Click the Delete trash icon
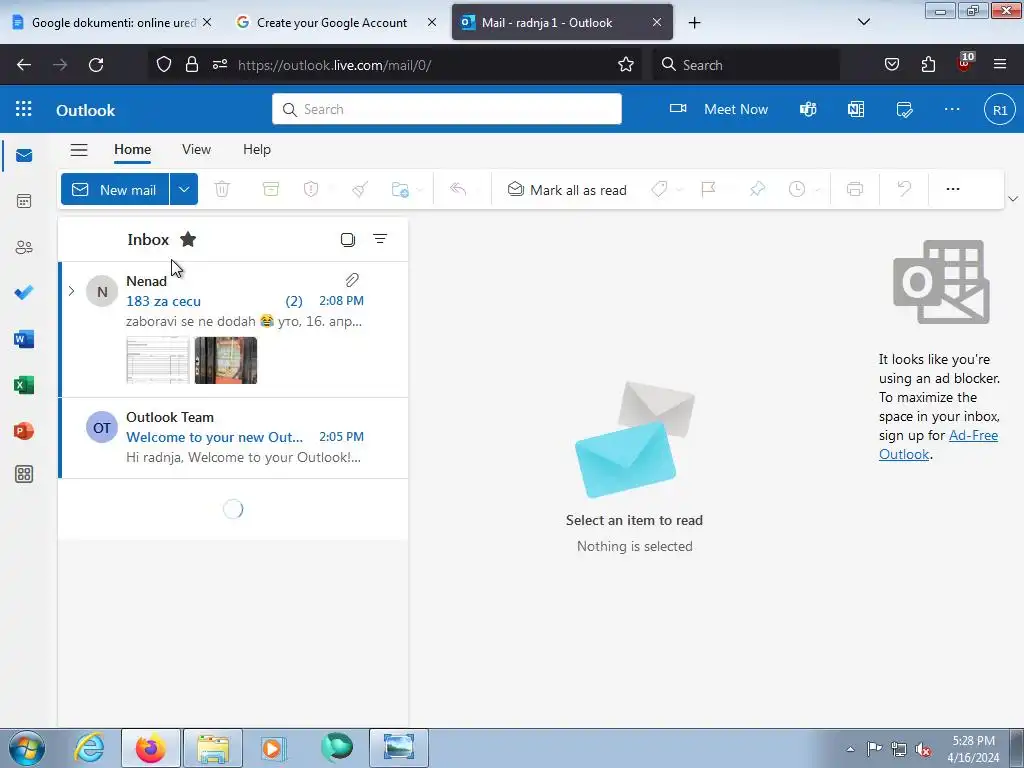 222,189
